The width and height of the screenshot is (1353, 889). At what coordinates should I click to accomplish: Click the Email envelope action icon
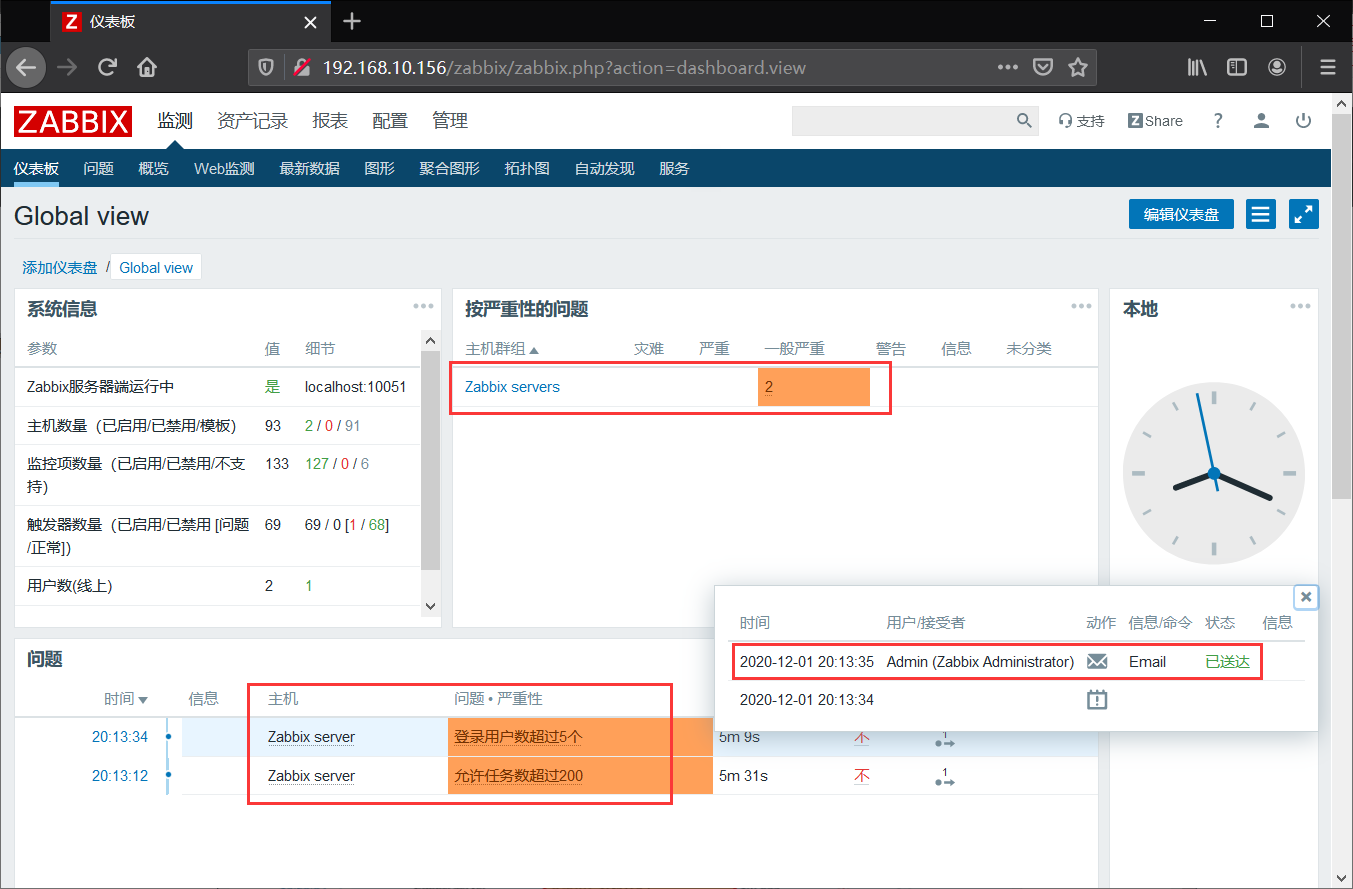(x=1097, y=661)
